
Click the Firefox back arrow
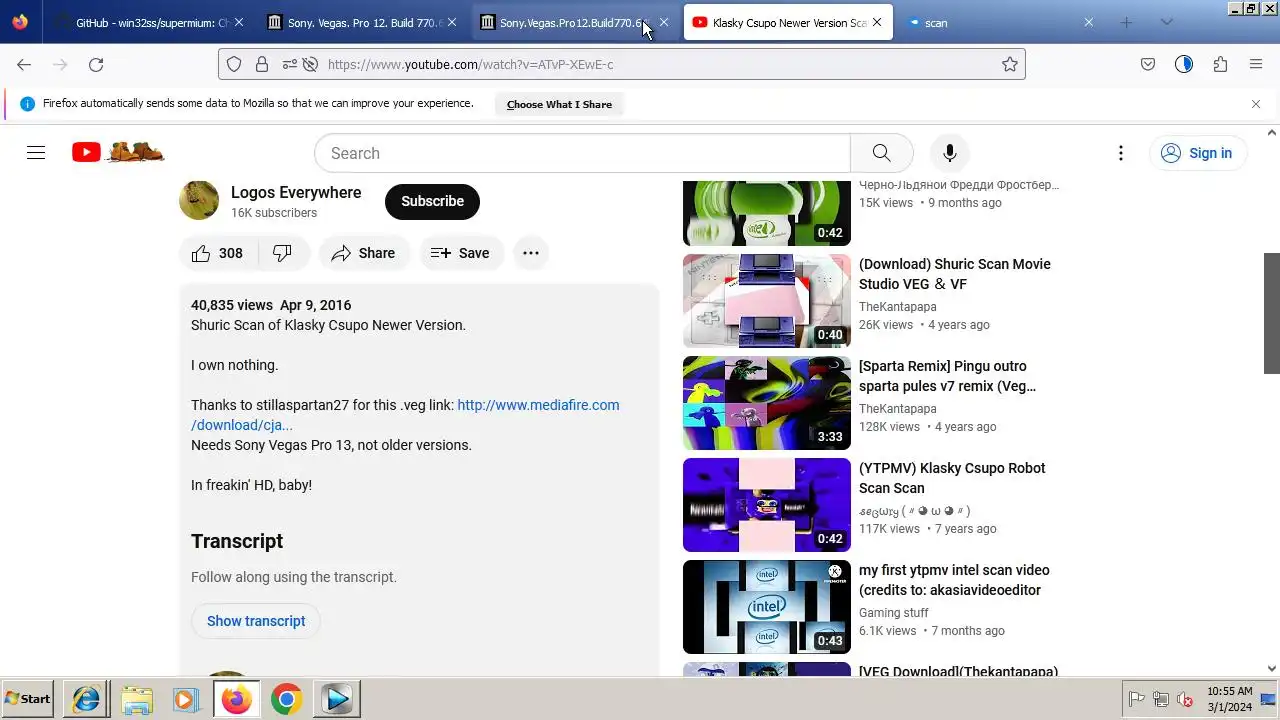coord(24,64)
